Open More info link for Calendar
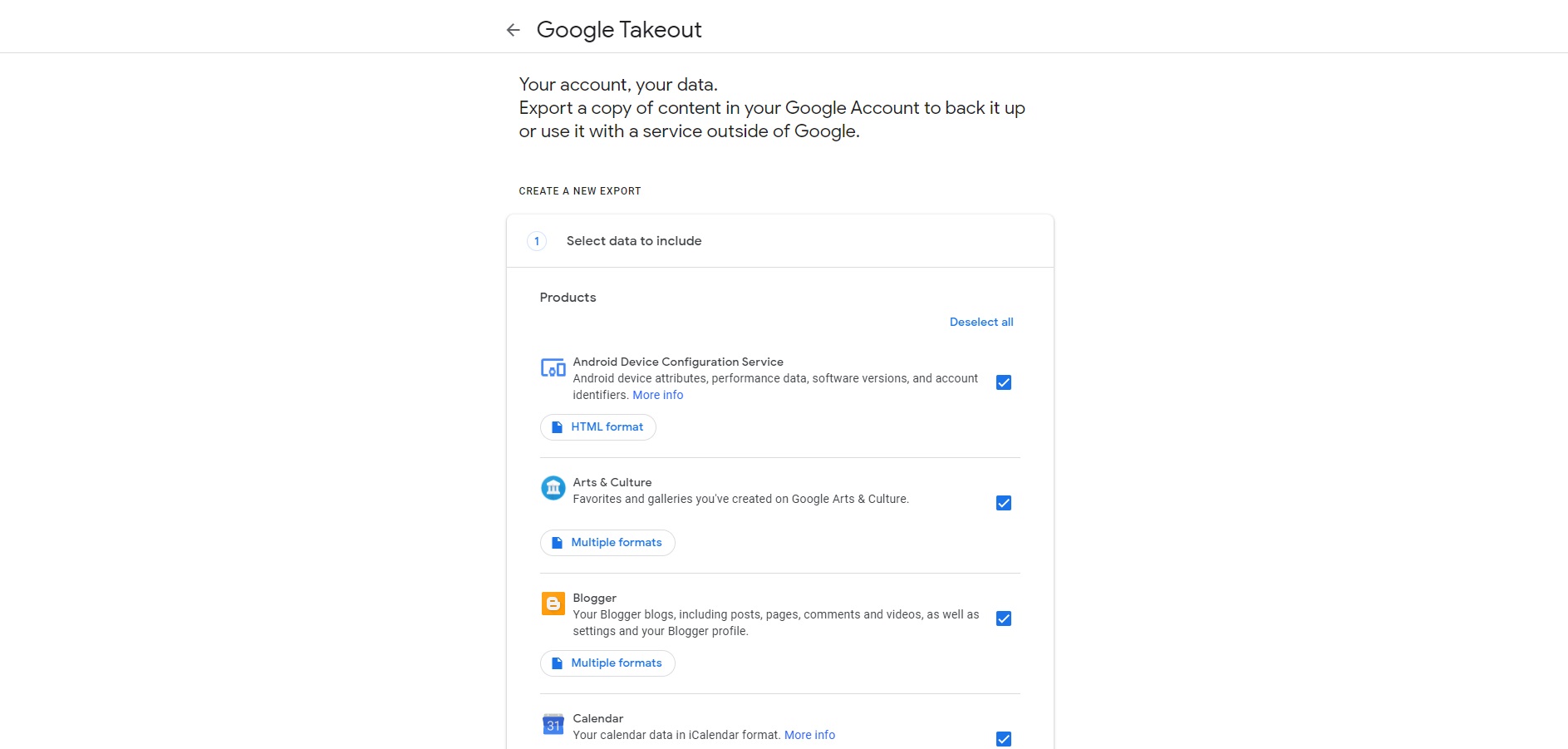 click(x=809, y=736)
